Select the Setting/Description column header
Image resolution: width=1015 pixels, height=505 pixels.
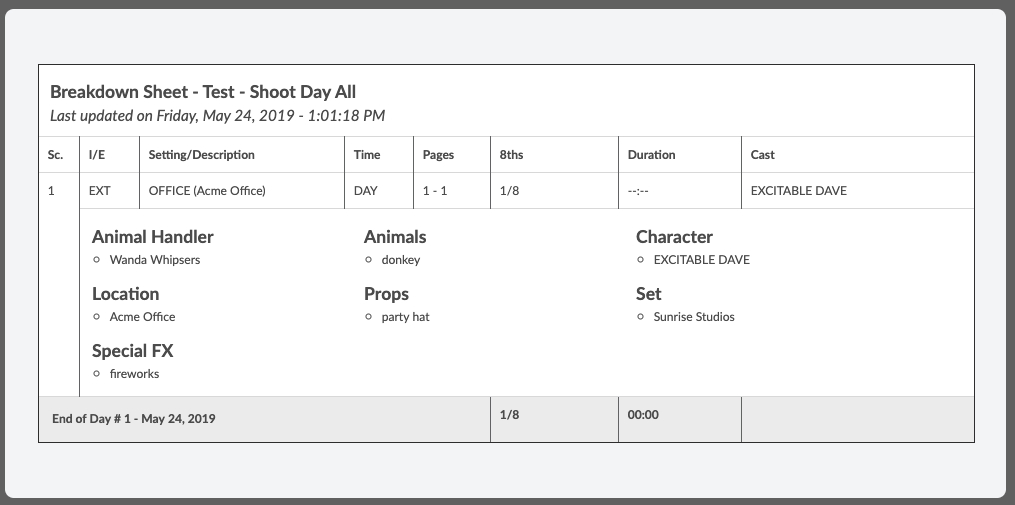click(201, 155)
